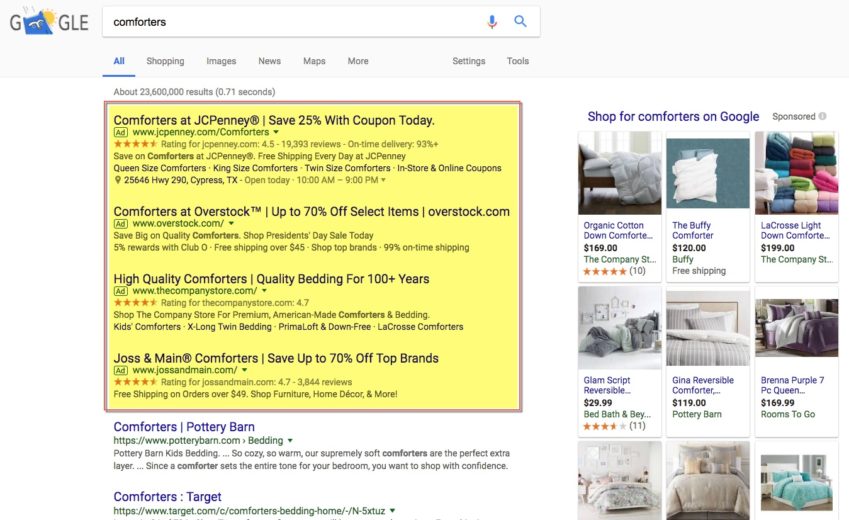Click the Ad badge next to www.overstock.com
849x520 pixels.
pos(120,224)
